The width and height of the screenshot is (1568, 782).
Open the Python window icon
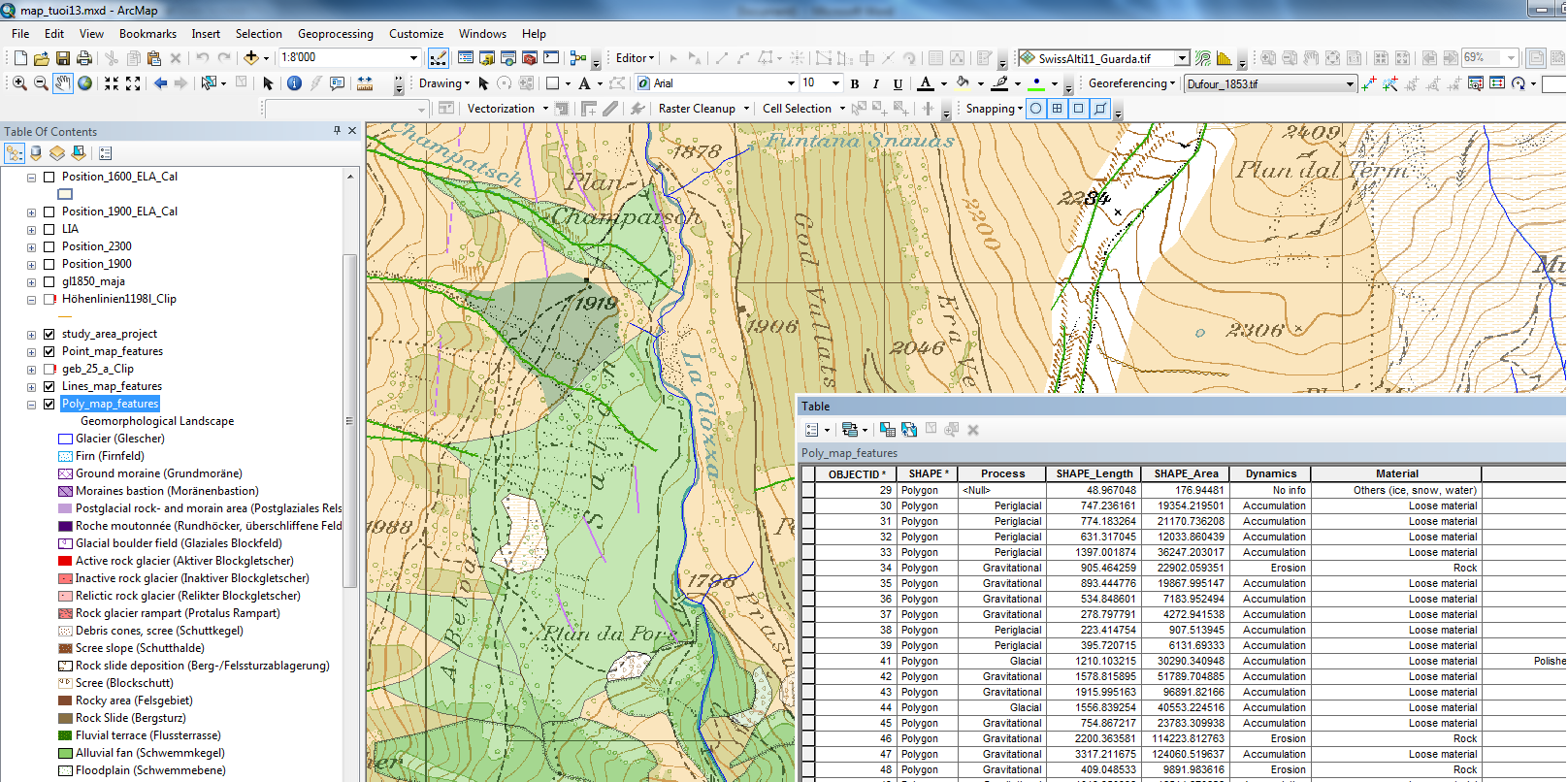coord(551,58)
